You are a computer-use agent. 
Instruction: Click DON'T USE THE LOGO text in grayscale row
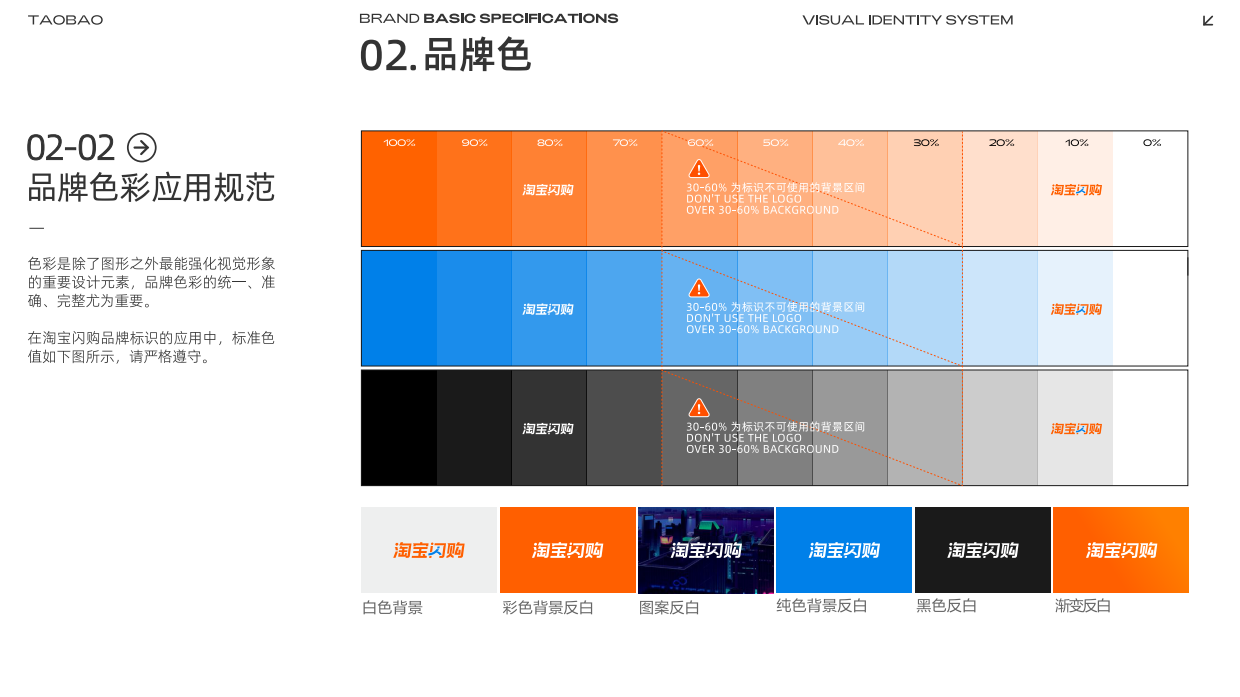pyautogui.click(x=744, y=438)
